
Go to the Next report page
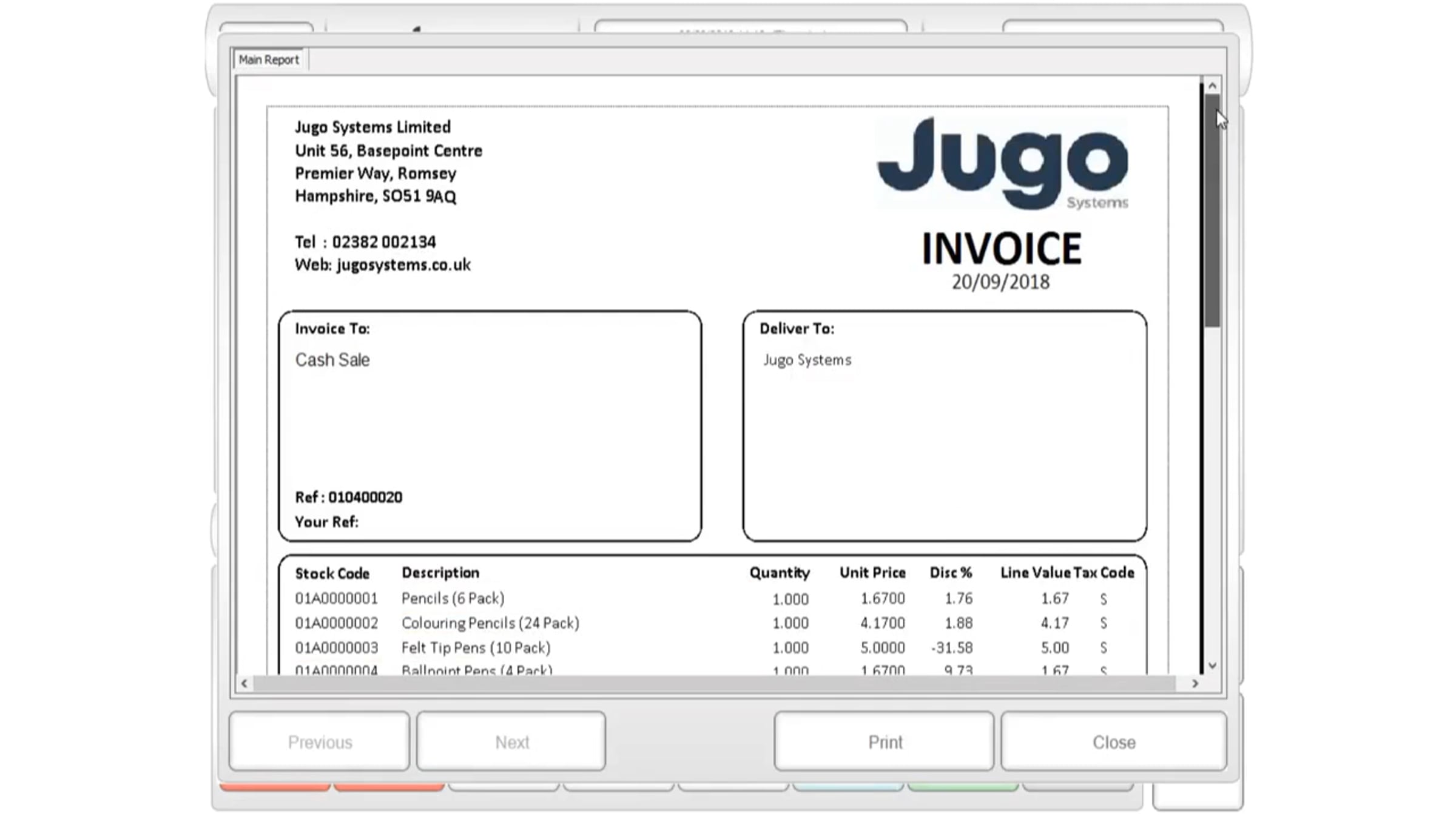pyautogui.click(x=511, y=742)
